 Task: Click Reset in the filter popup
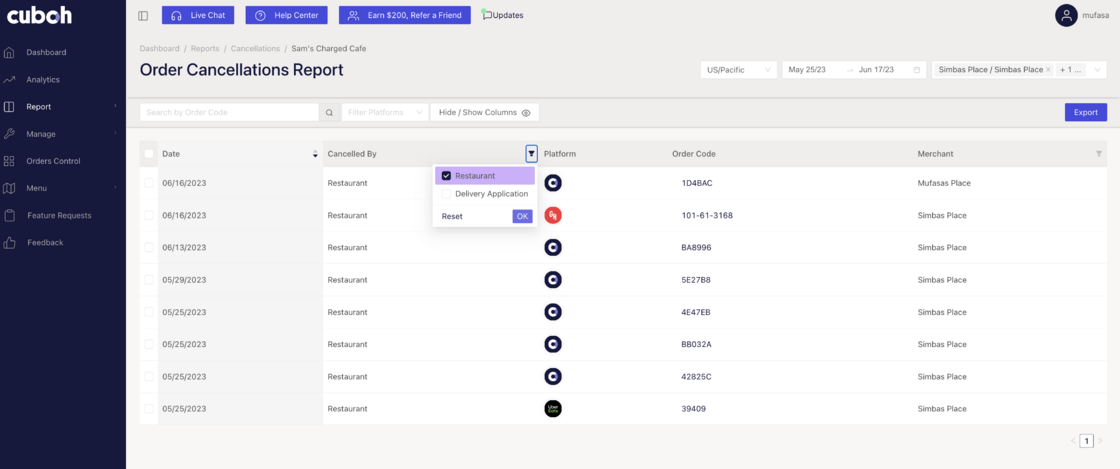[452, 216]
